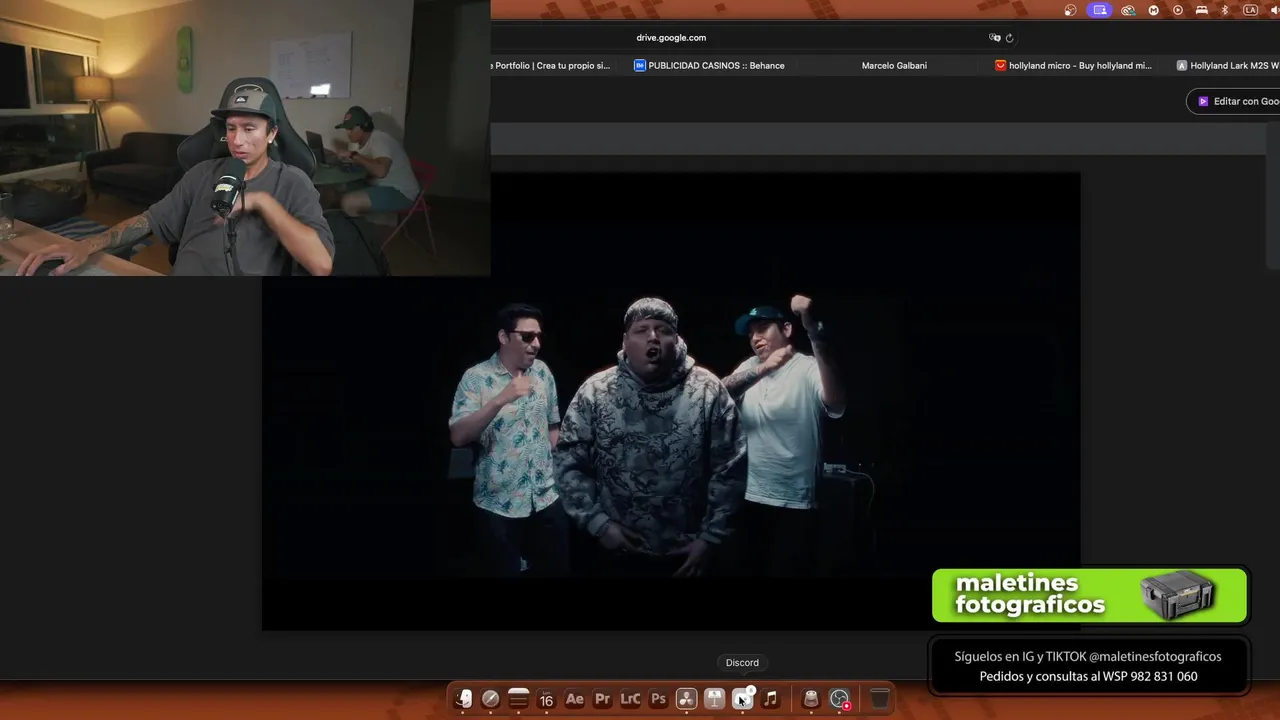1280x720 pixels.
Task: Open DaVinci Resolve in Dock
Action: point(686,699)
